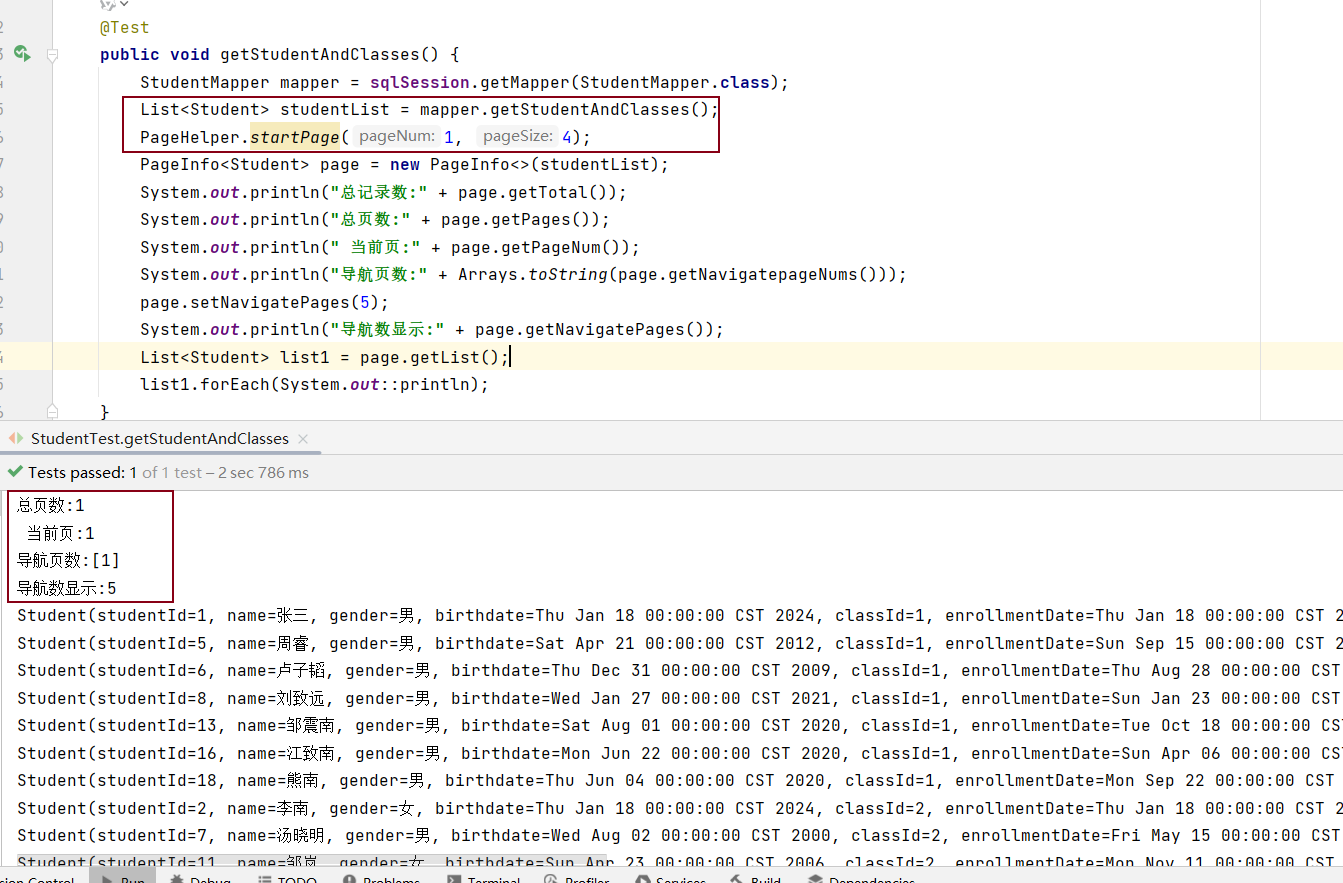Open the Debug tool window
Viewport: 1343px width, 883px height.
click(201, 879)
